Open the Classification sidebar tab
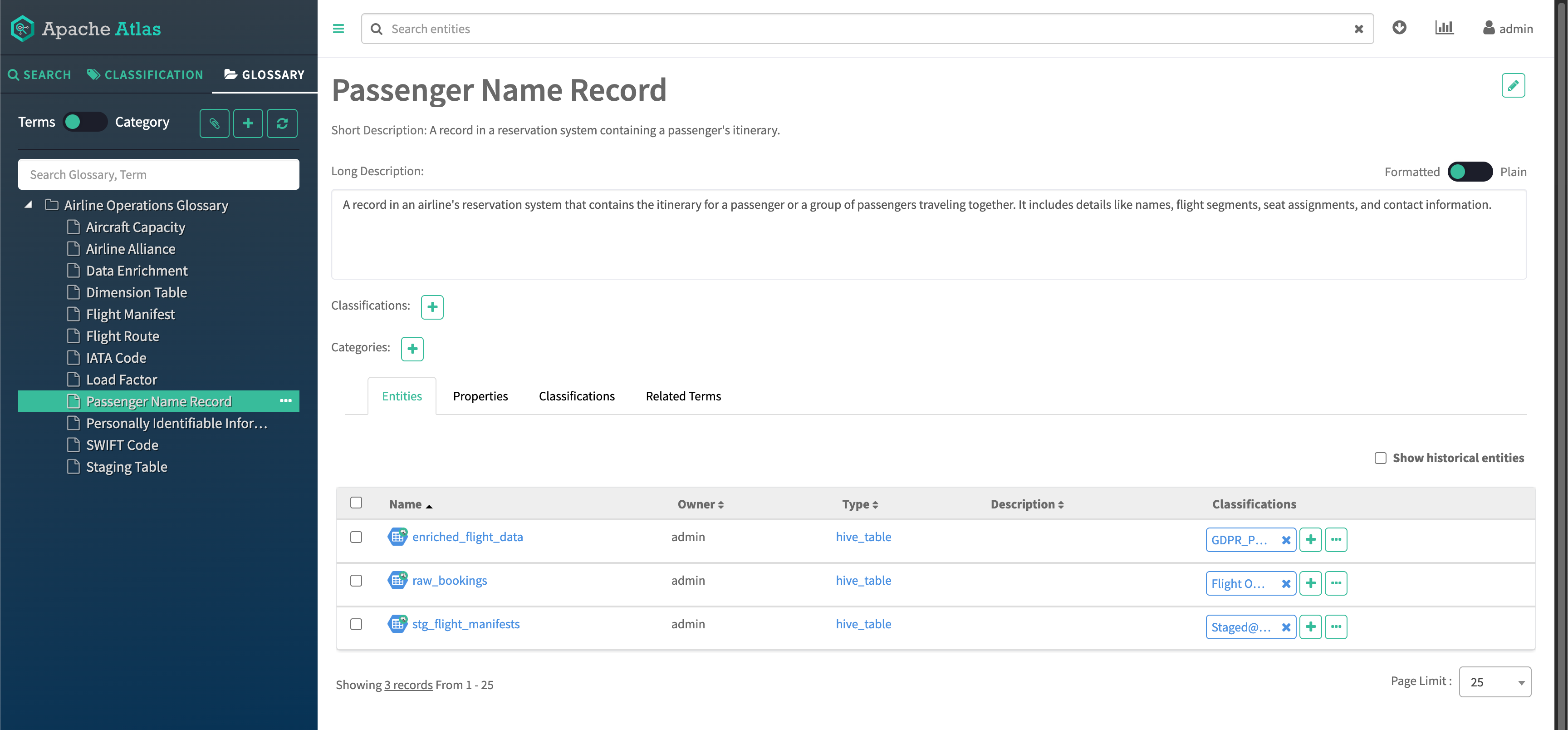 pos(146,75)
